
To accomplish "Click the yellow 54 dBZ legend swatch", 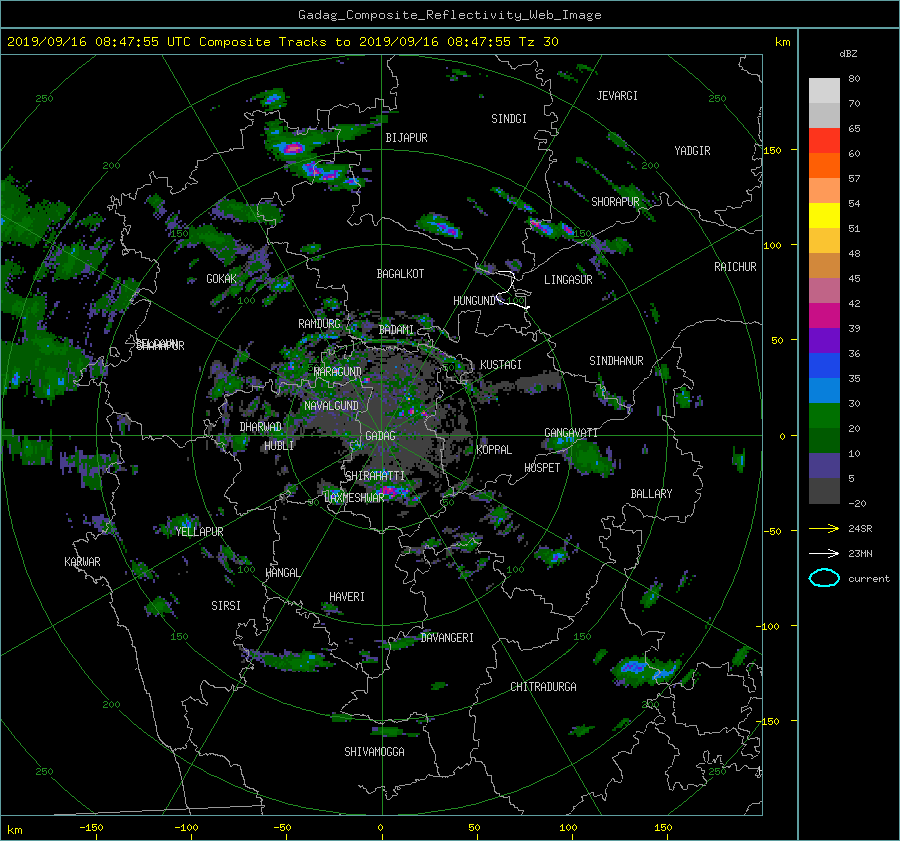I will click(x=824, y=215).
